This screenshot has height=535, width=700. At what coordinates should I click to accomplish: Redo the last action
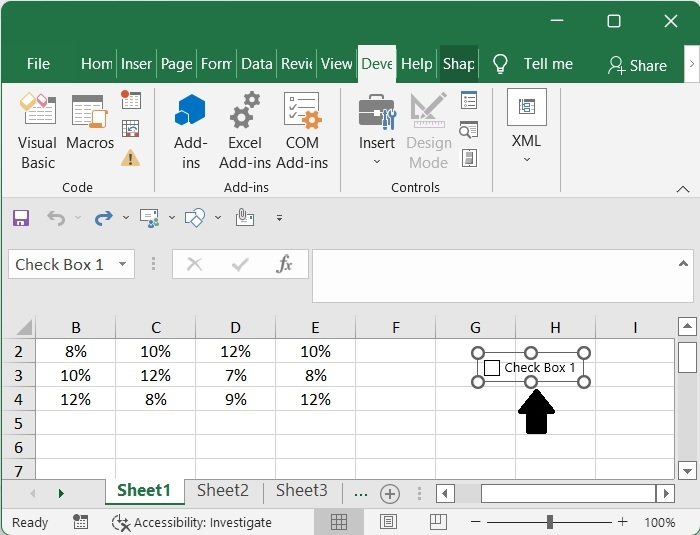(104, 218)
